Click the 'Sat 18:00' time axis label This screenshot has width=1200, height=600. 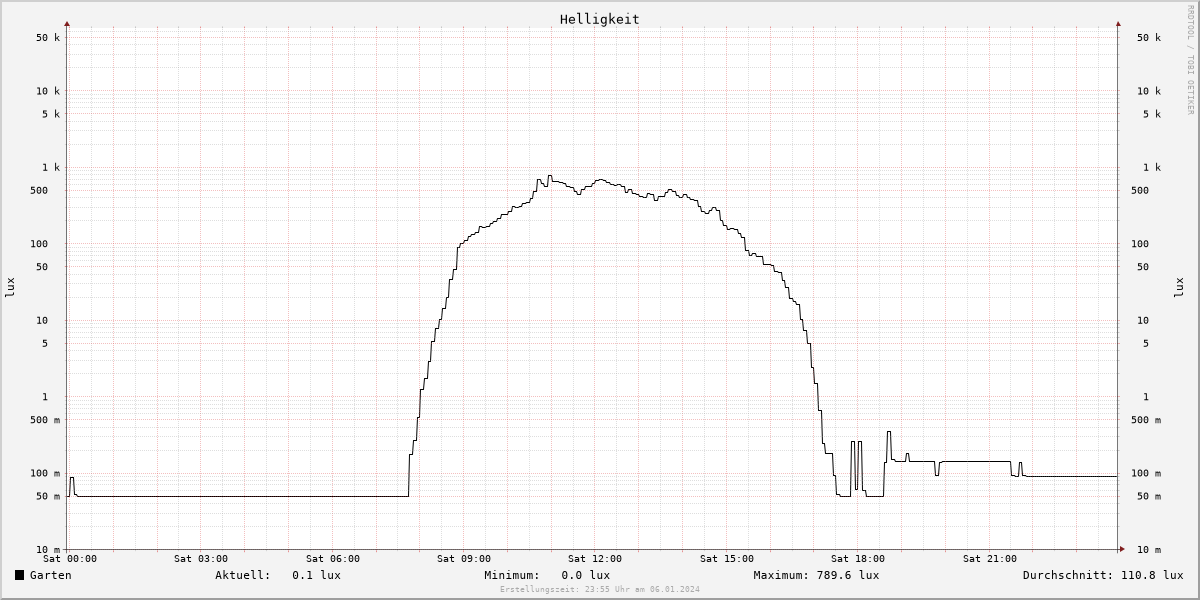(x=858, y=559)
